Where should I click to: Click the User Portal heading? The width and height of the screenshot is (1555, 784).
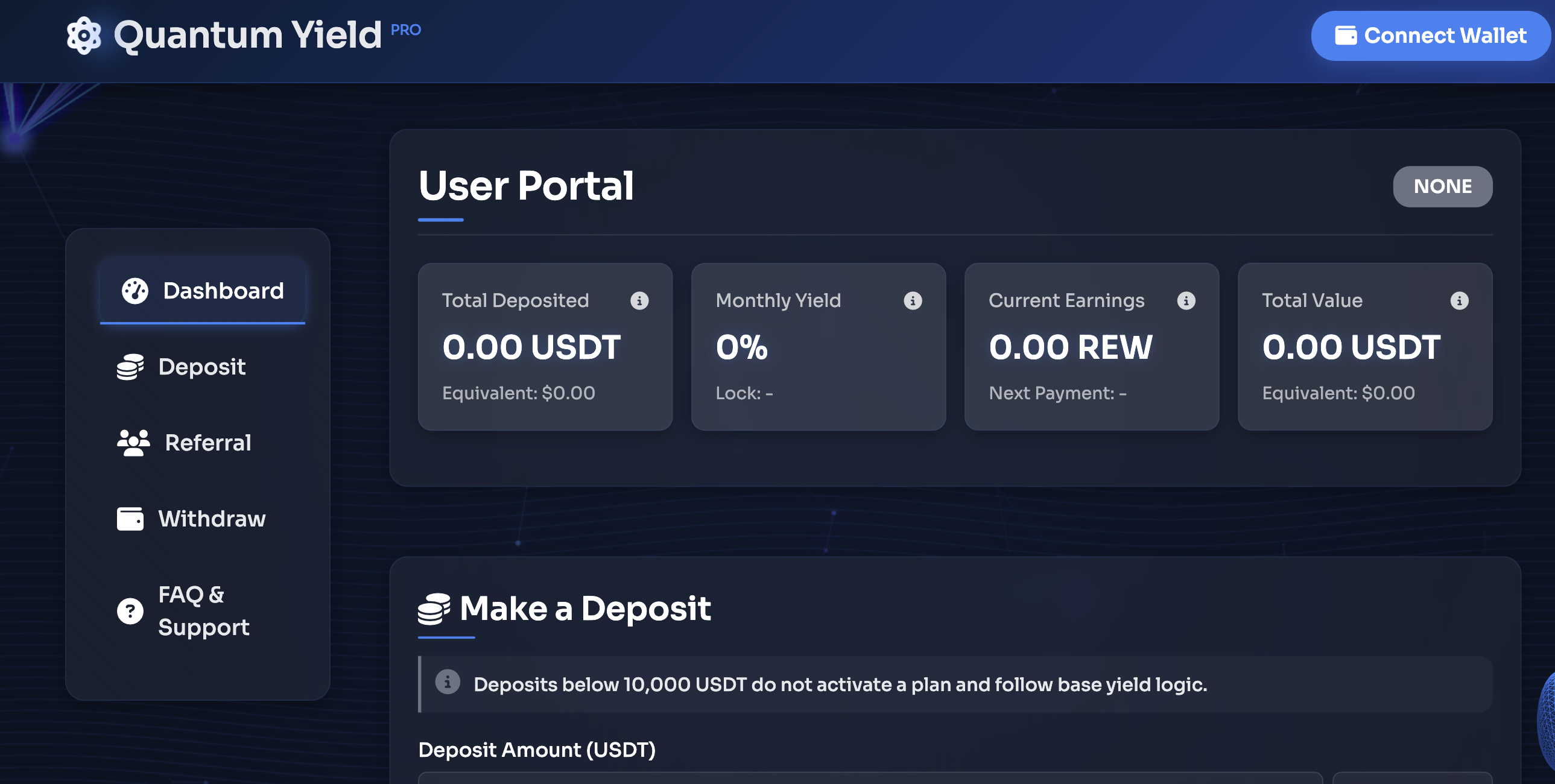click(x=526, y=185)
